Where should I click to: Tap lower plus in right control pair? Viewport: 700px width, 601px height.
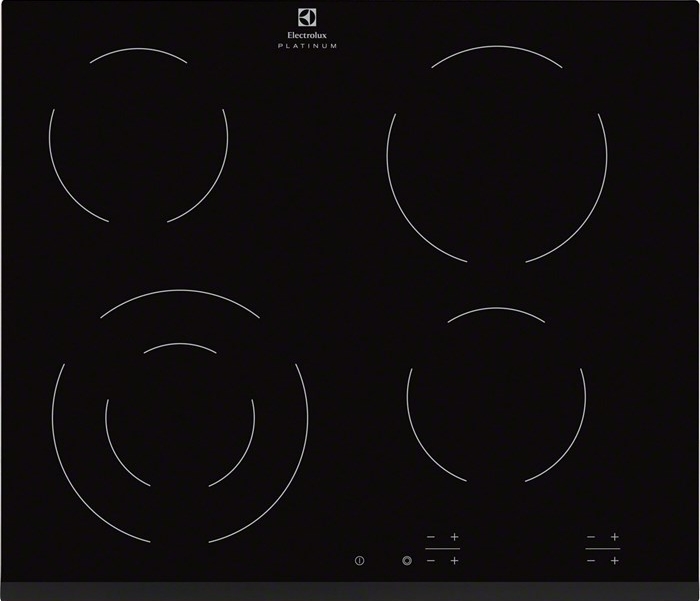coord(615,560)
